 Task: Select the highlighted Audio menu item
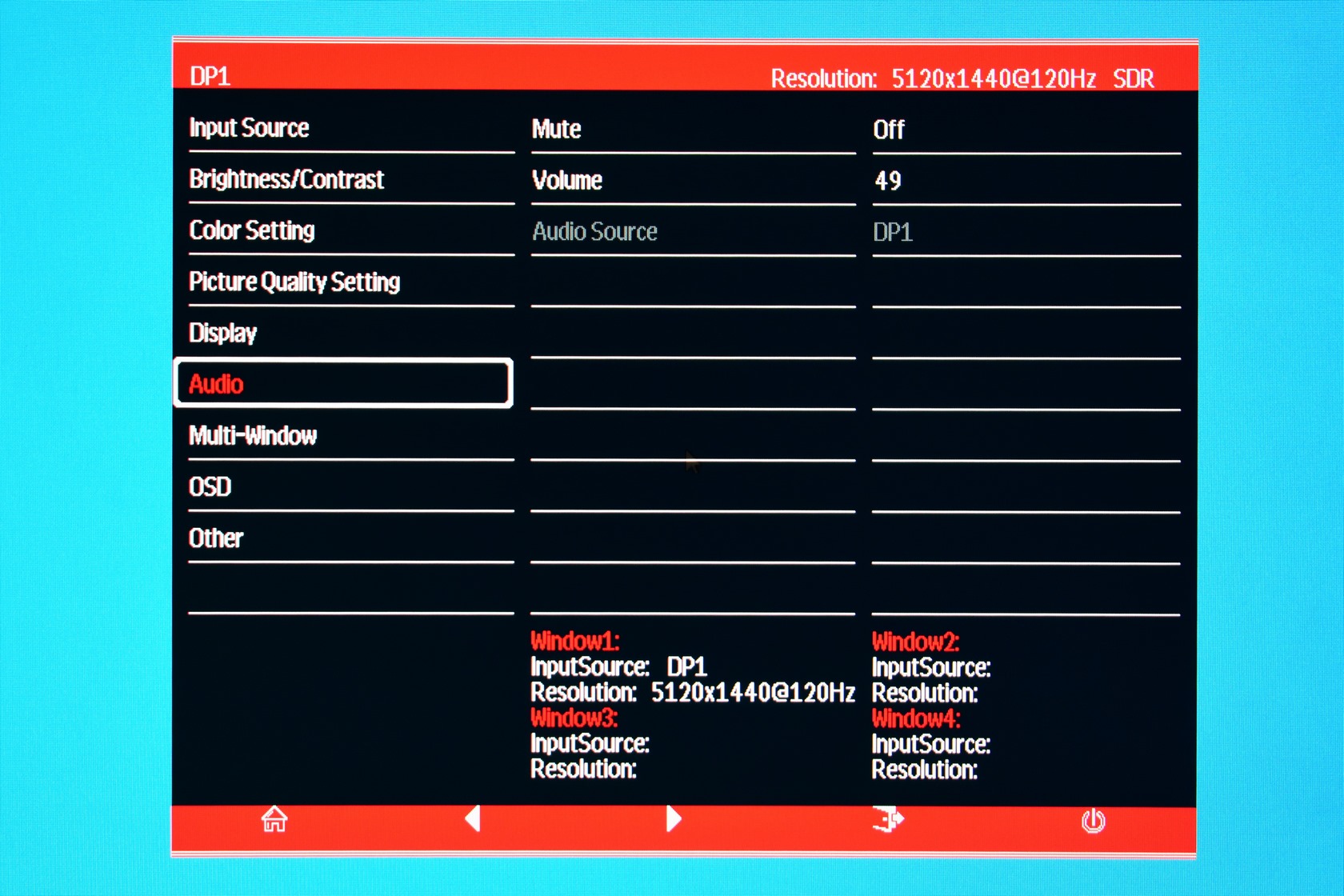click(x=342, y=383)
